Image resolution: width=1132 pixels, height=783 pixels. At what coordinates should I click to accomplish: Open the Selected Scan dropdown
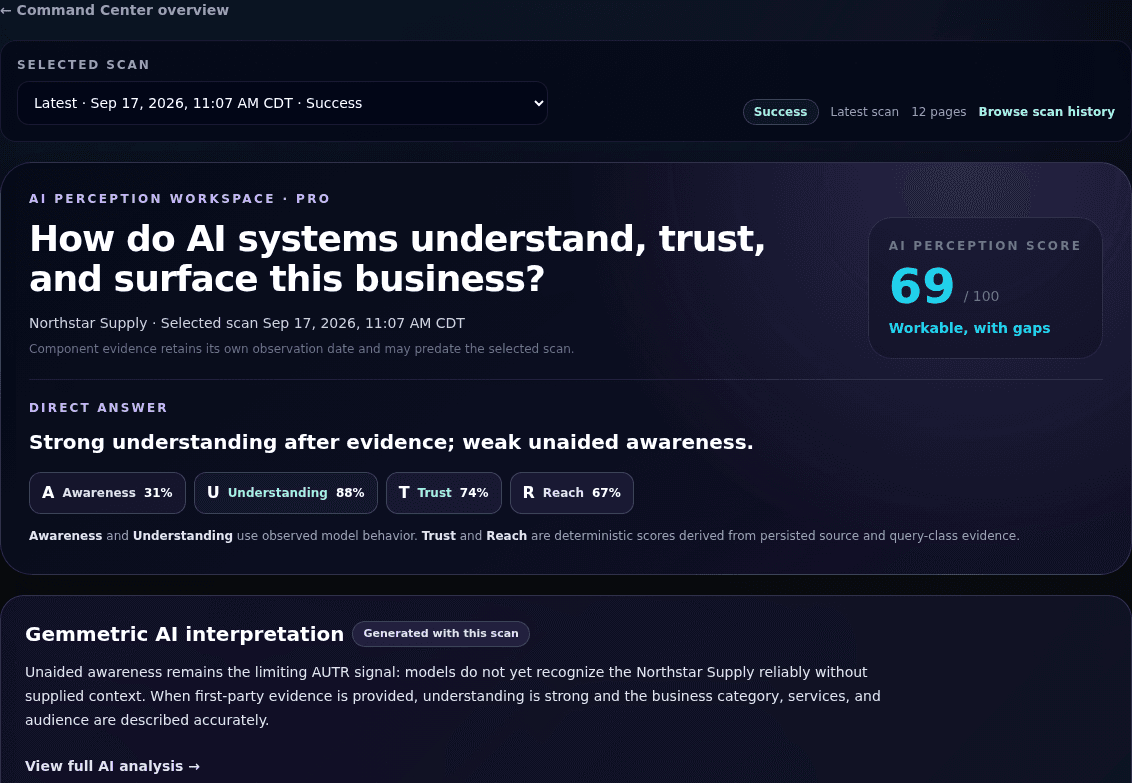click(x=282, y=103)
